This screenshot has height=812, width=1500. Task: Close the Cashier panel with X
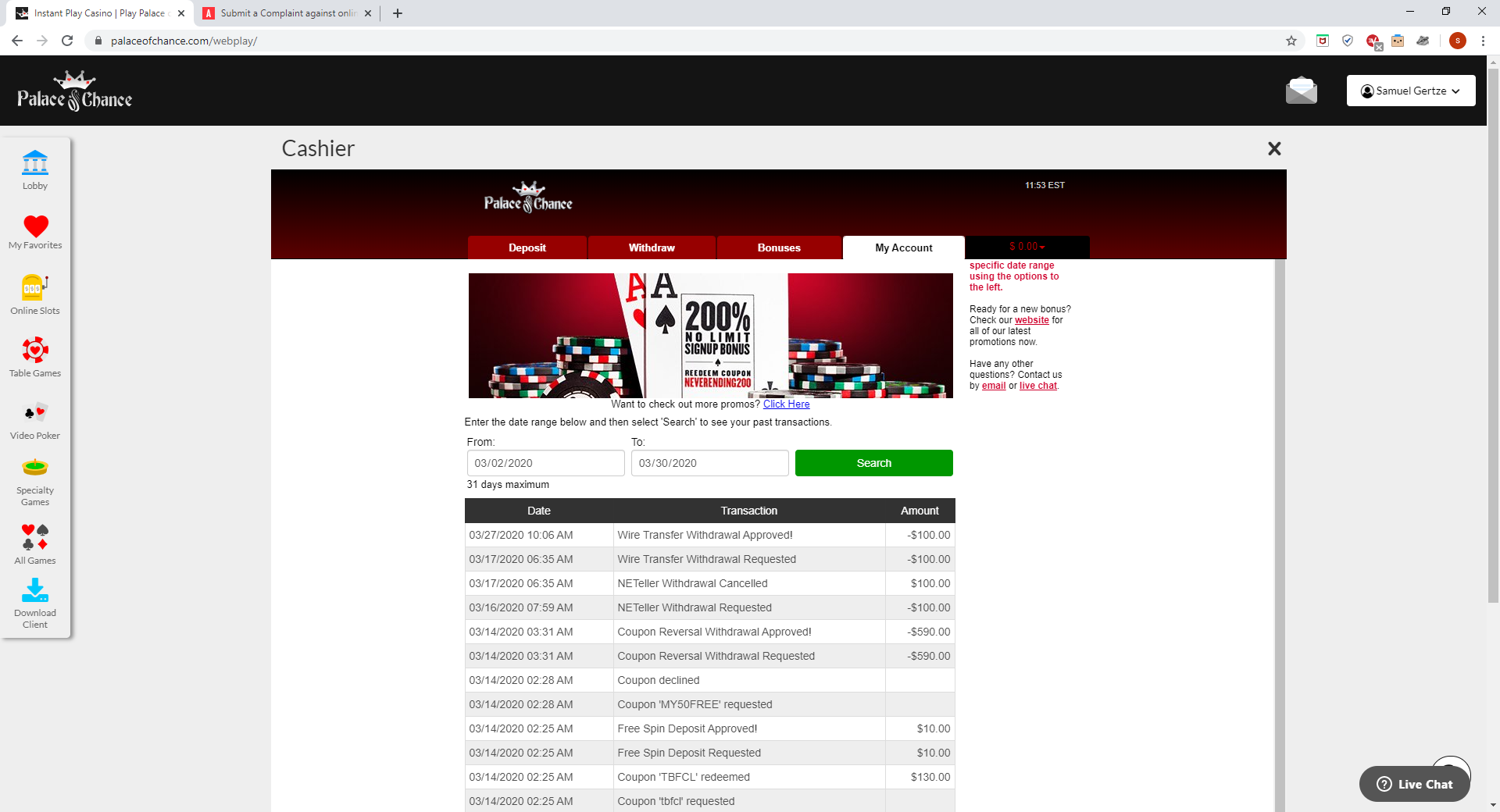1274,148
